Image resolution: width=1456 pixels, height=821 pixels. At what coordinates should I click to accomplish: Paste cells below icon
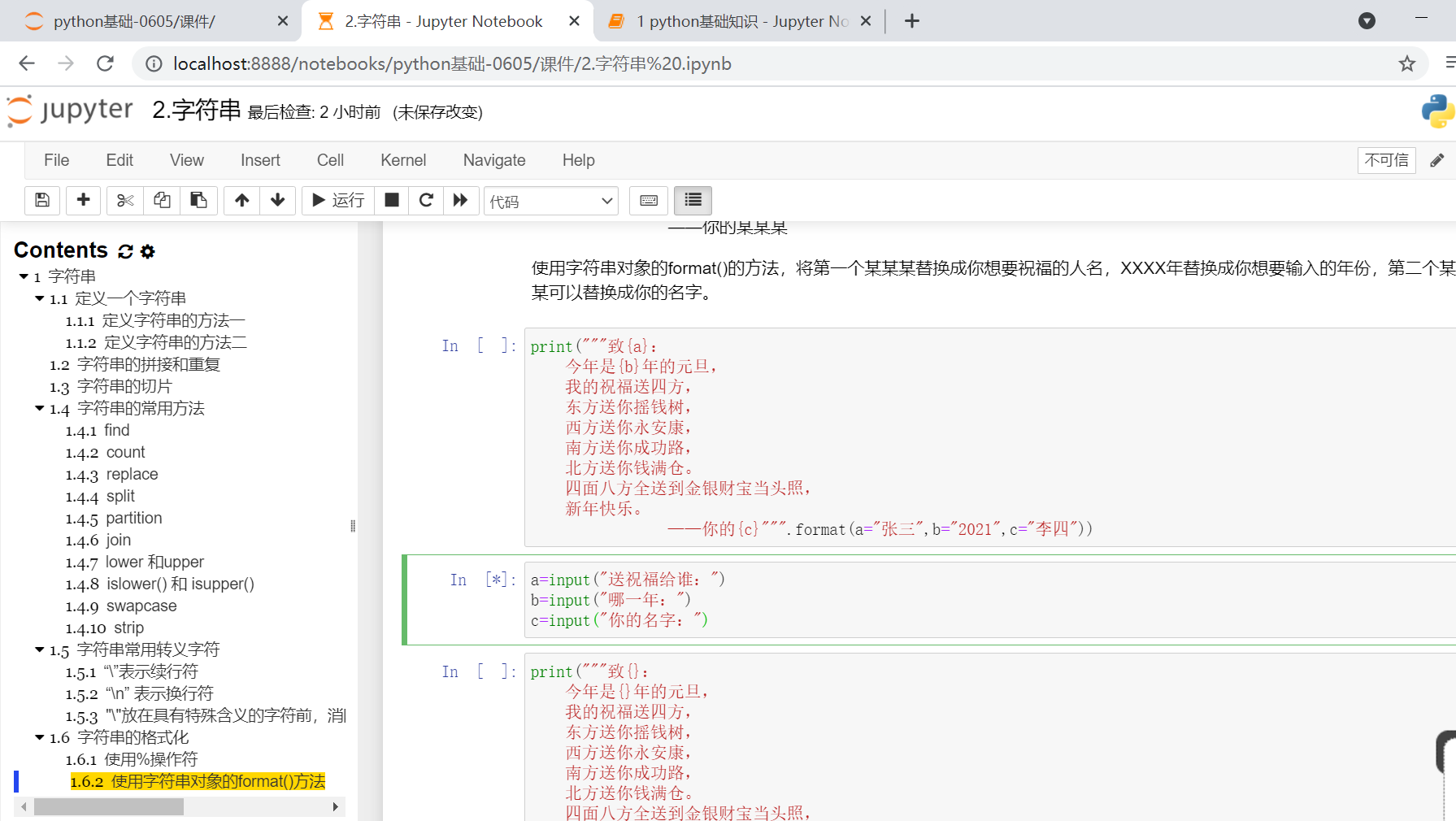[x=198, y=200]
